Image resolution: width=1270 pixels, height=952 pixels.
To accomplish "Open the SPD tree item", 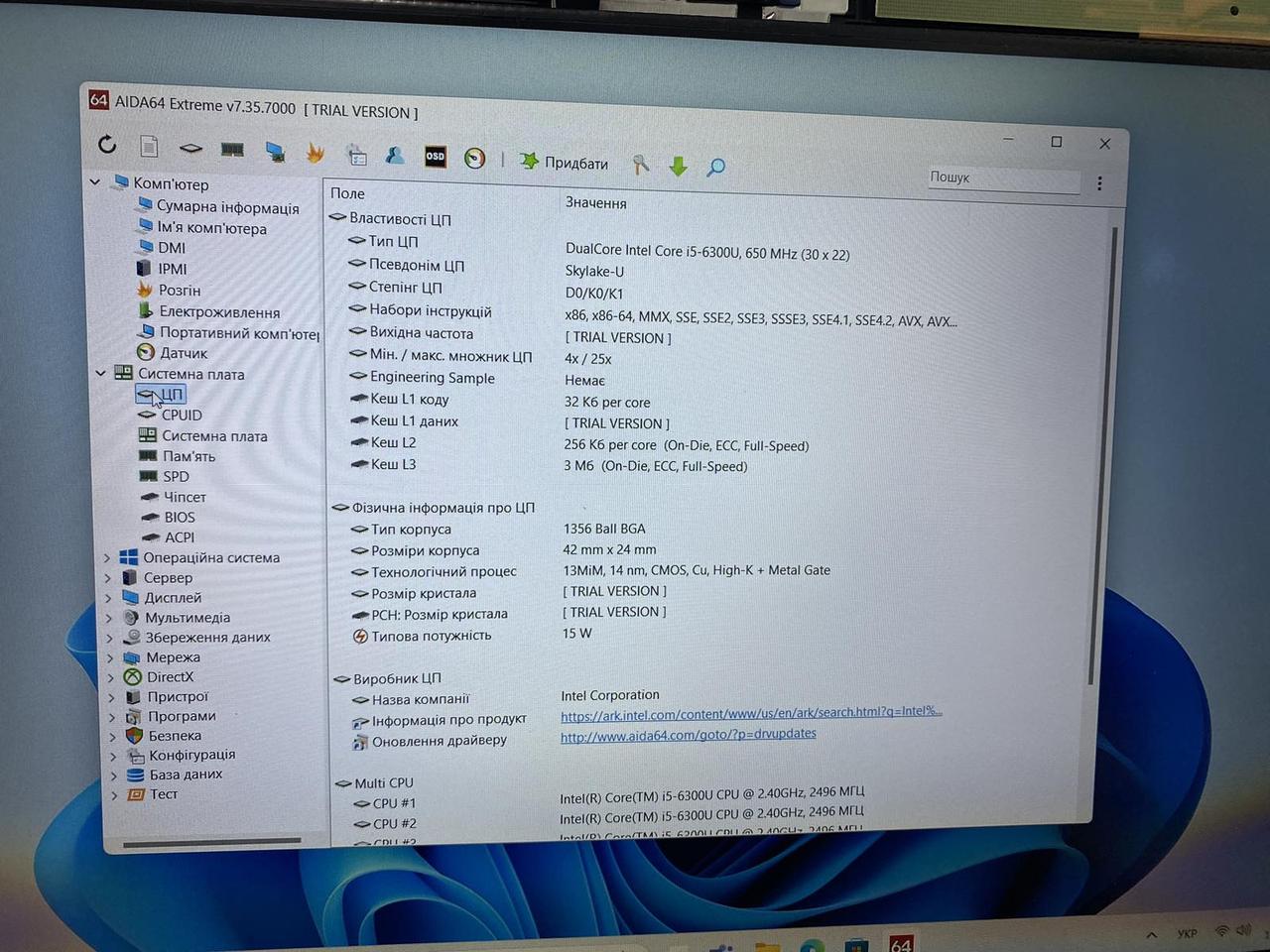I will point(176,476).
